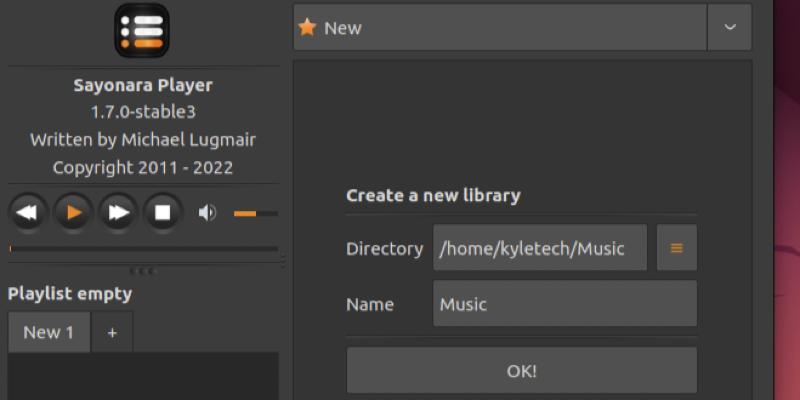The width and height of the screenshot is (800, 400).
Task: Click the splitter handle above Playlist empty
Action: click(143, 271)
